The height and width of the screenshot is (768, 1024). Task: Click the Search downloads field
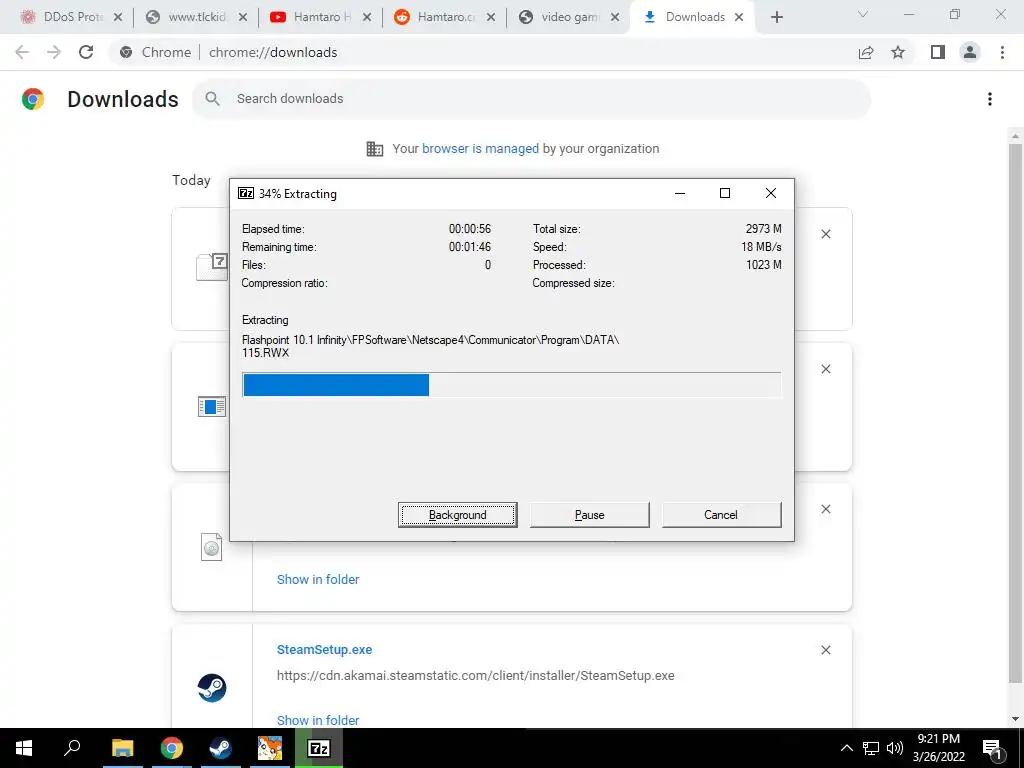click(x=531, y=99)
